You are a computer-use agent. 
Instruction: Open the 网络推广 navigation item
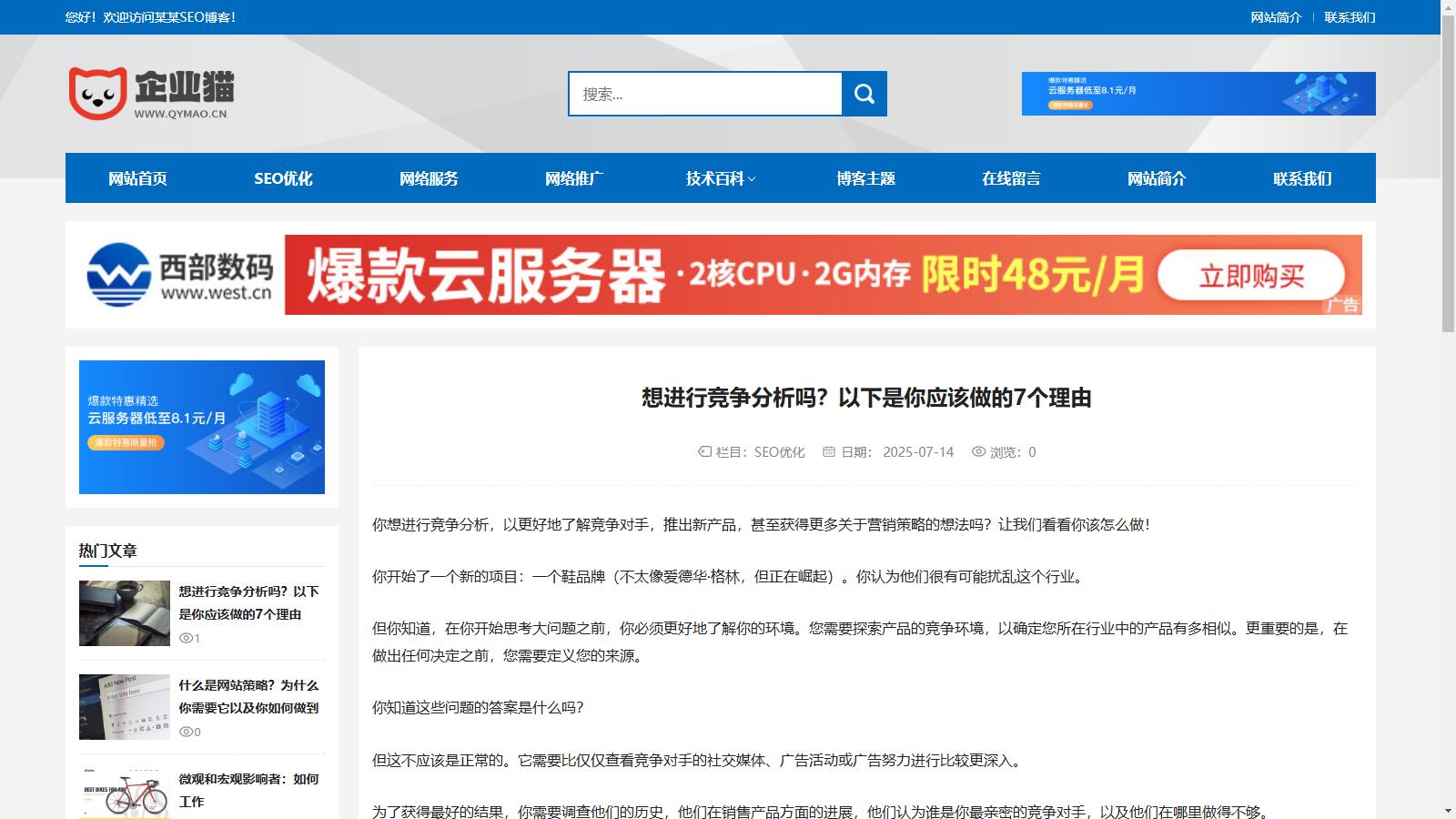click(575, 178)
